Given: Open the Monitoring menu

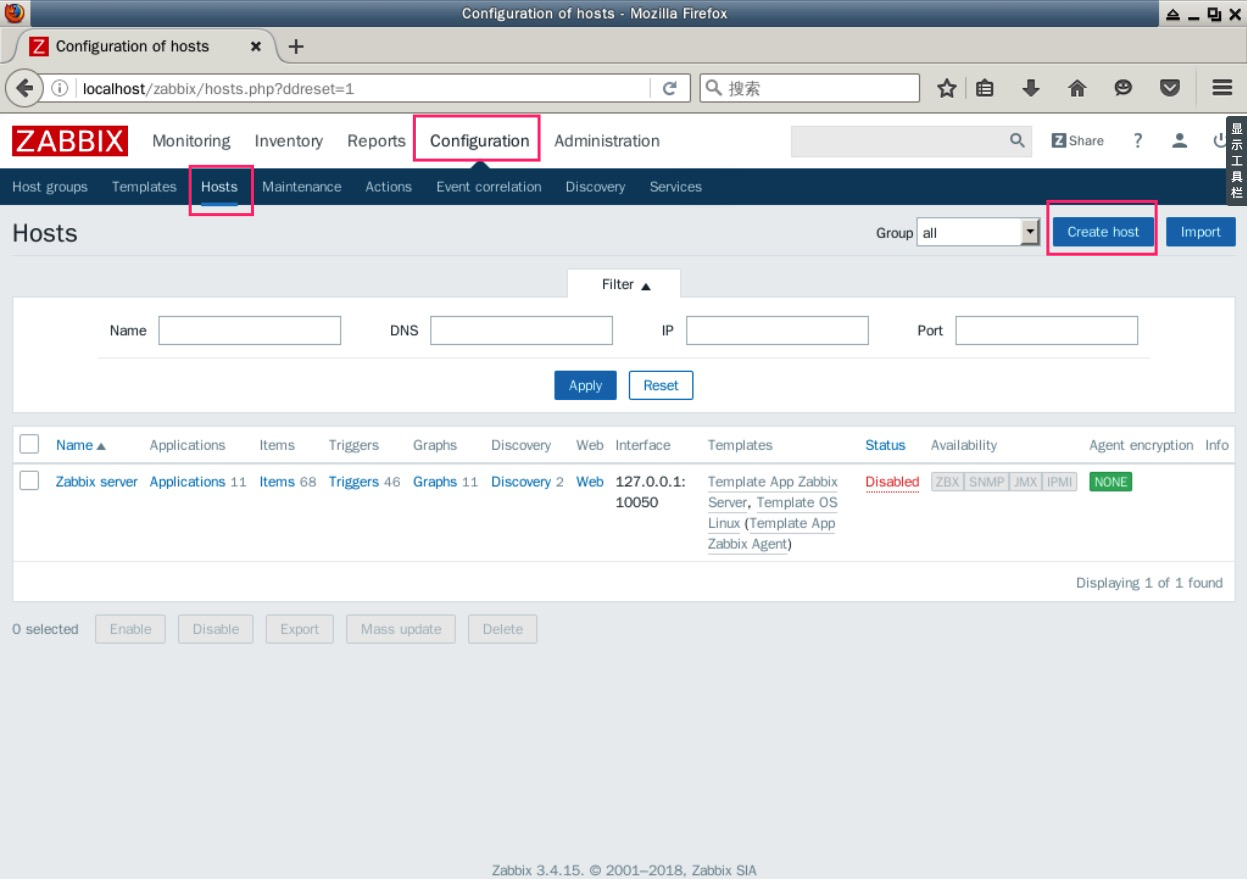Looking at the screenshot, I should coord(191,140).
